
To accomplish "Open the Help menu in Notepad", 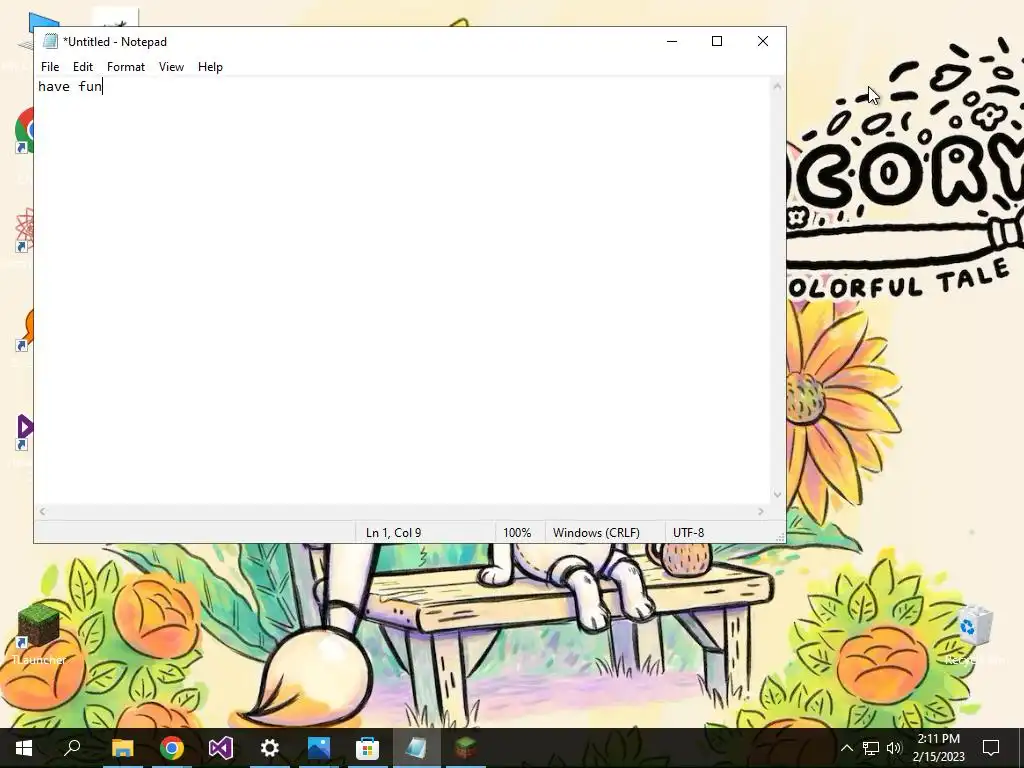I will click(210, 67).
